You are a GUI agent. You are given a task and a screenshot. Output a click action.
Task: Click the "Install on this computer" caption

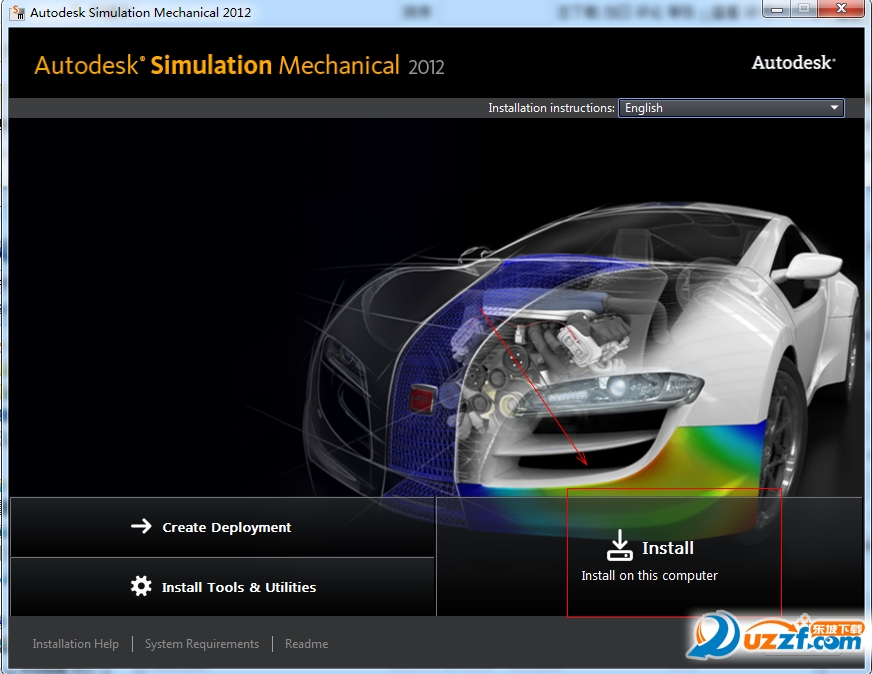[650, 576]
